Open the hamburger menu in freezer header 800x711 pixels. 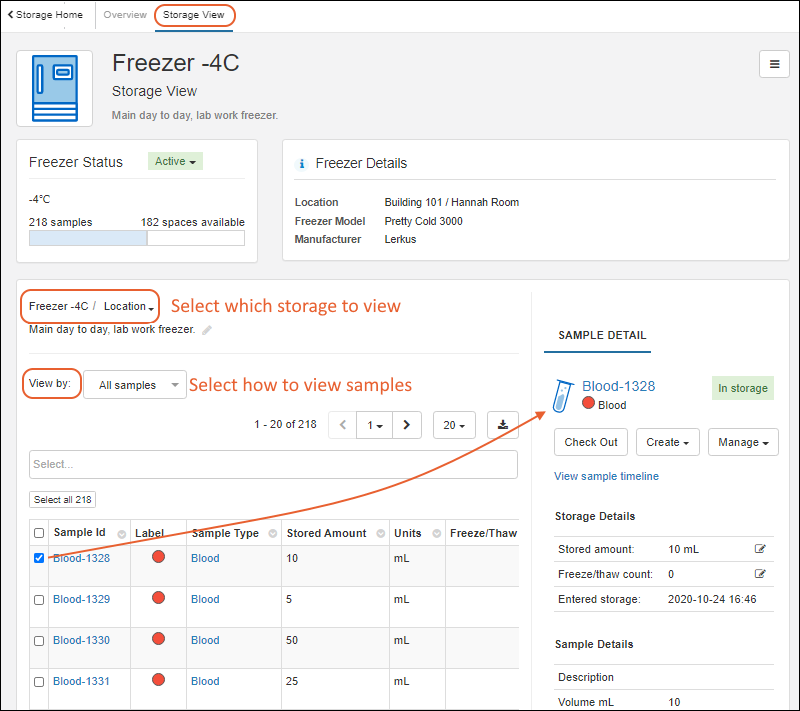773,64
